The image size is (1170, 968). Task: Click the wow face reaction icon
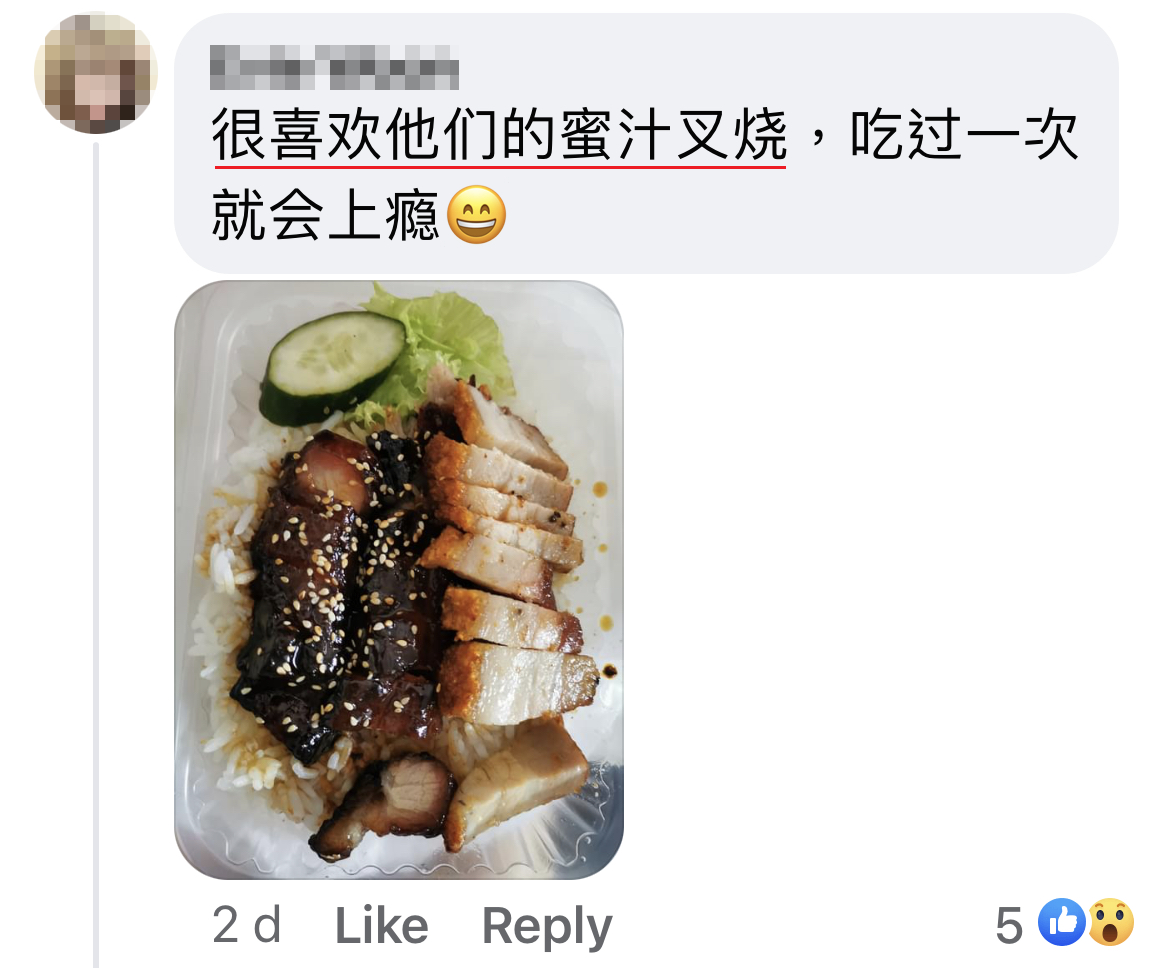click(1111, 922)
